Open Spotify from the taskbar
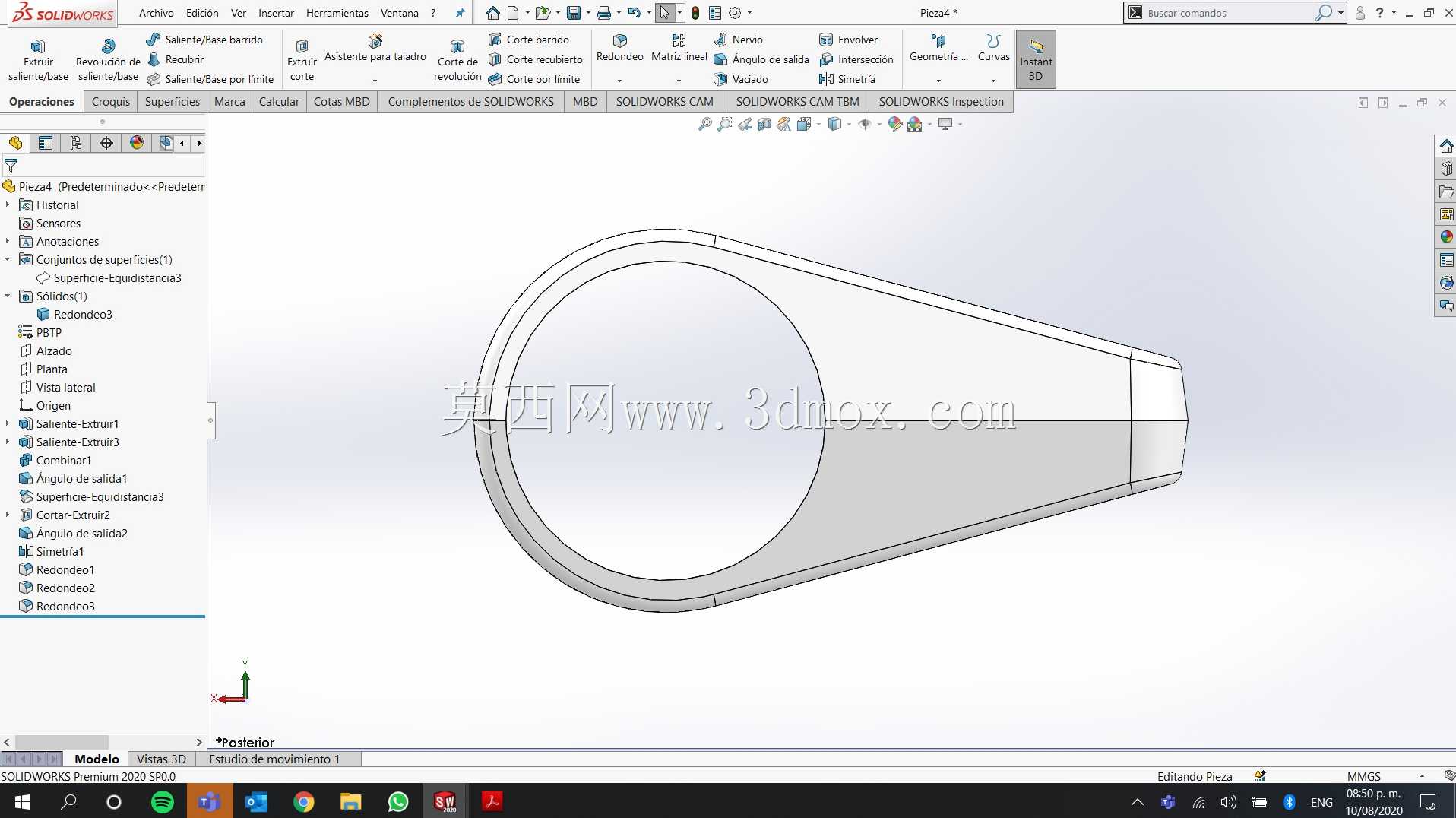Viewport: 1456px width, 818px height. [x=163, y=801]
